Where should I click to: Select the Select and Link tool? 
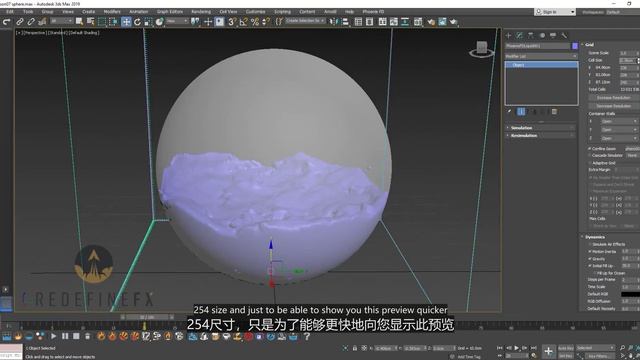tap(20, 22)
